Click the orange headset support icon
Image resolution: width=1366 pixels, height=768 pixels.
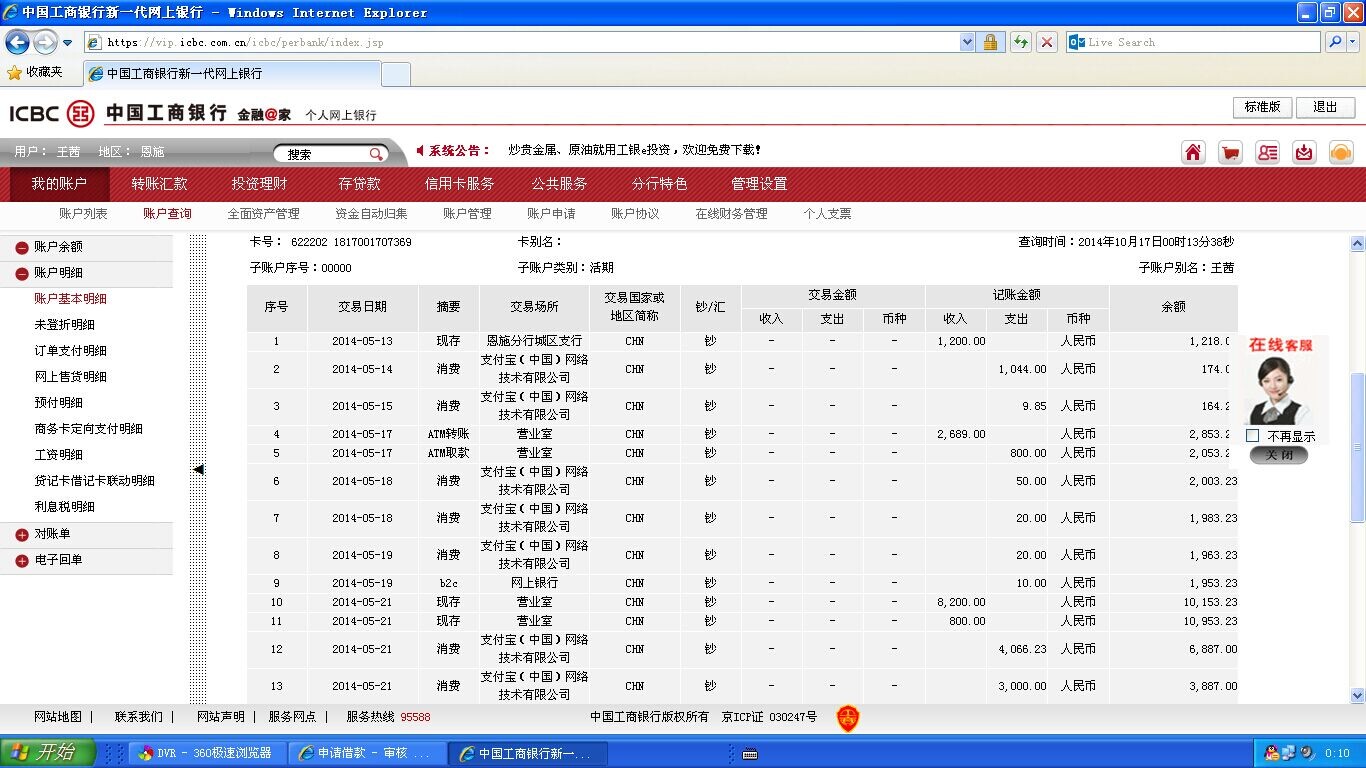pyautogui.click(x=1341, y=152)
